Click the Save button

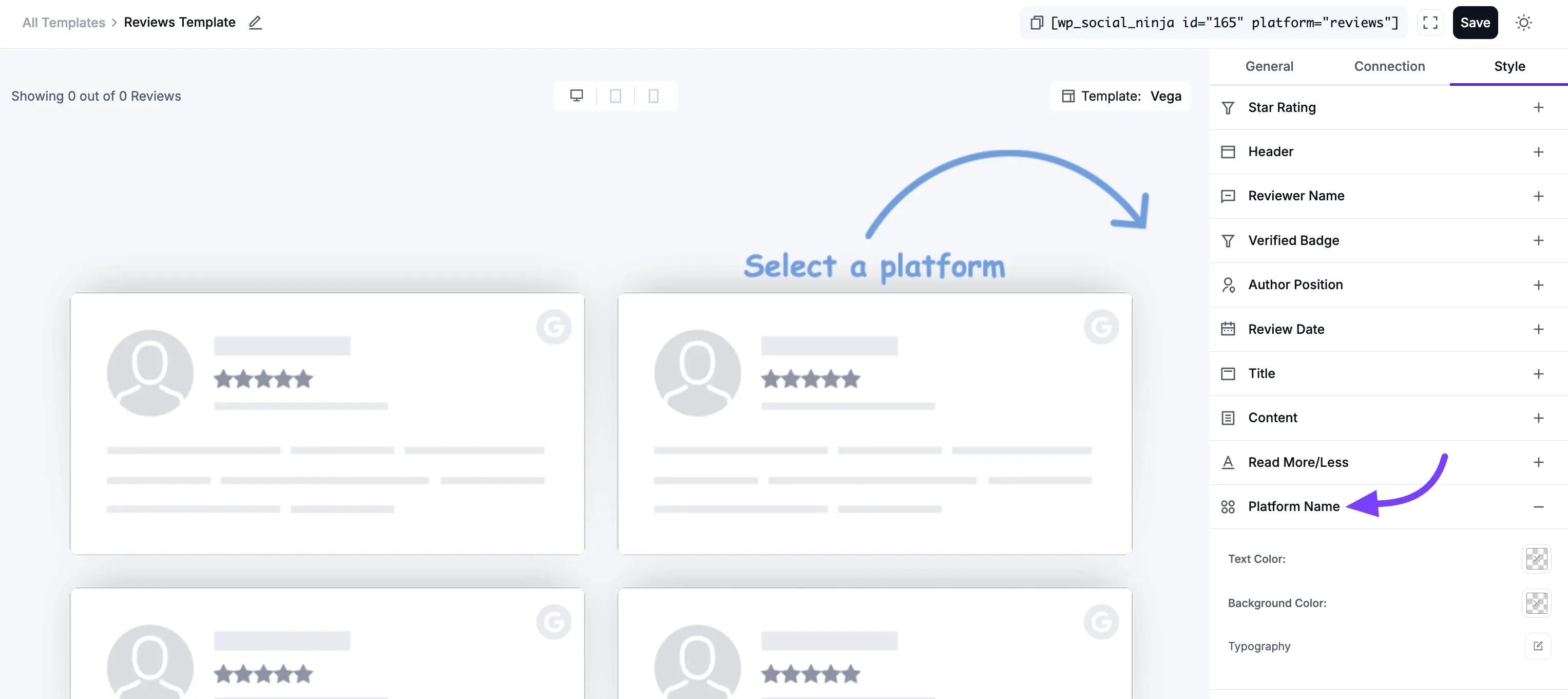(x=1475, y=23)
